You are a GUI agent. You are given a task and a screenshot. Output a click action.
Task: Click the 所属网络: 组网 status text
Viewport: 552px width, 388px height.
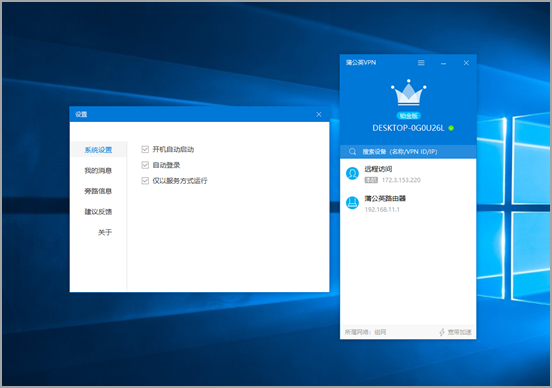[365, 332]
